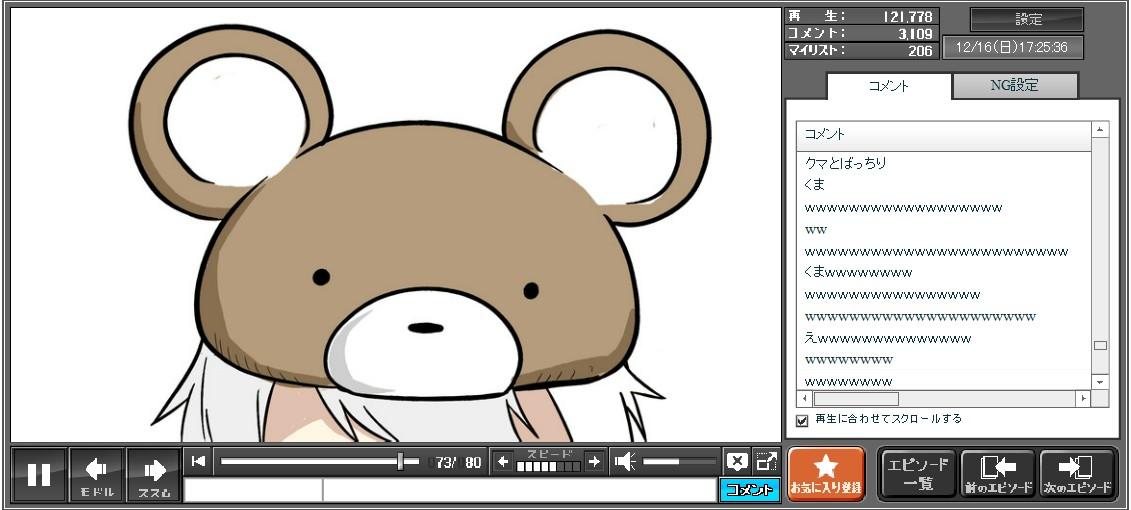Go to the previous episode
Image resolution: width=1131 pixels, height=510 pixels.
click(998, 473)
